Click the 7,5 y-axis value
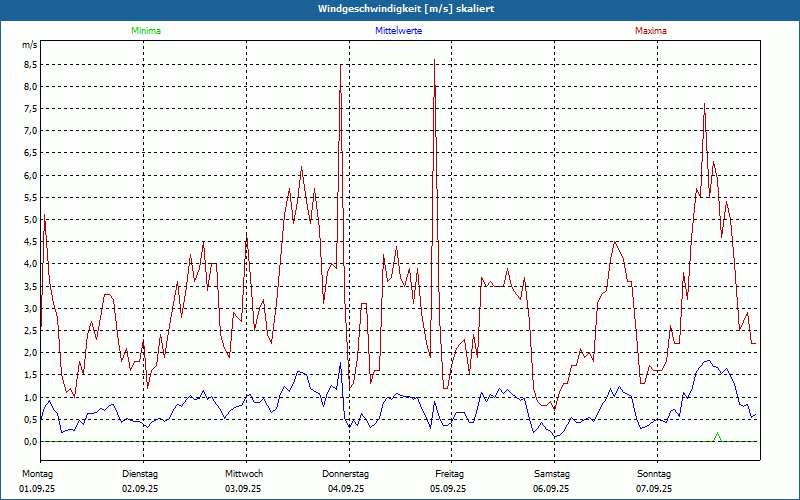Image resolution: width=800 pixels, height=500 pixels. coord(31,109)
